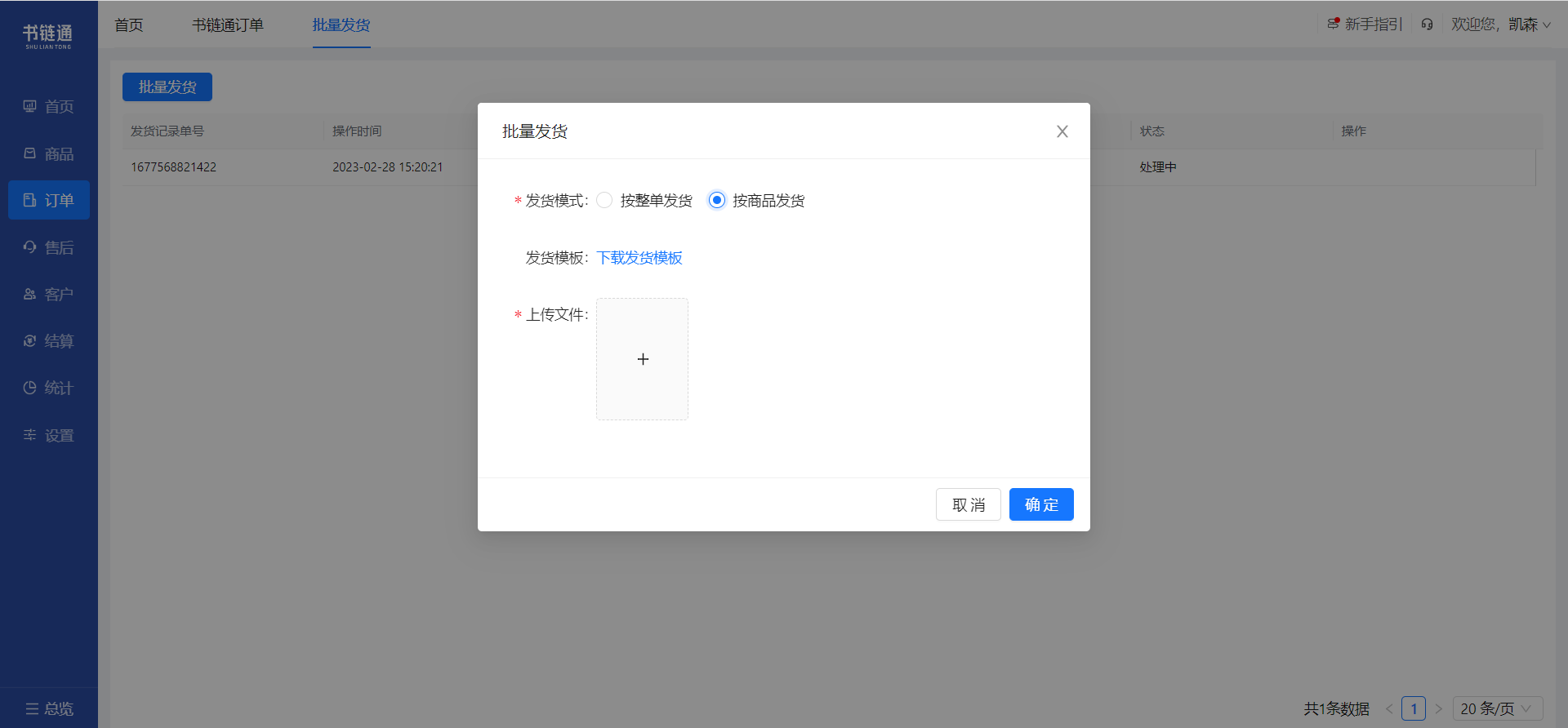Switch to the 书链通订单 tab

[228, 25]
